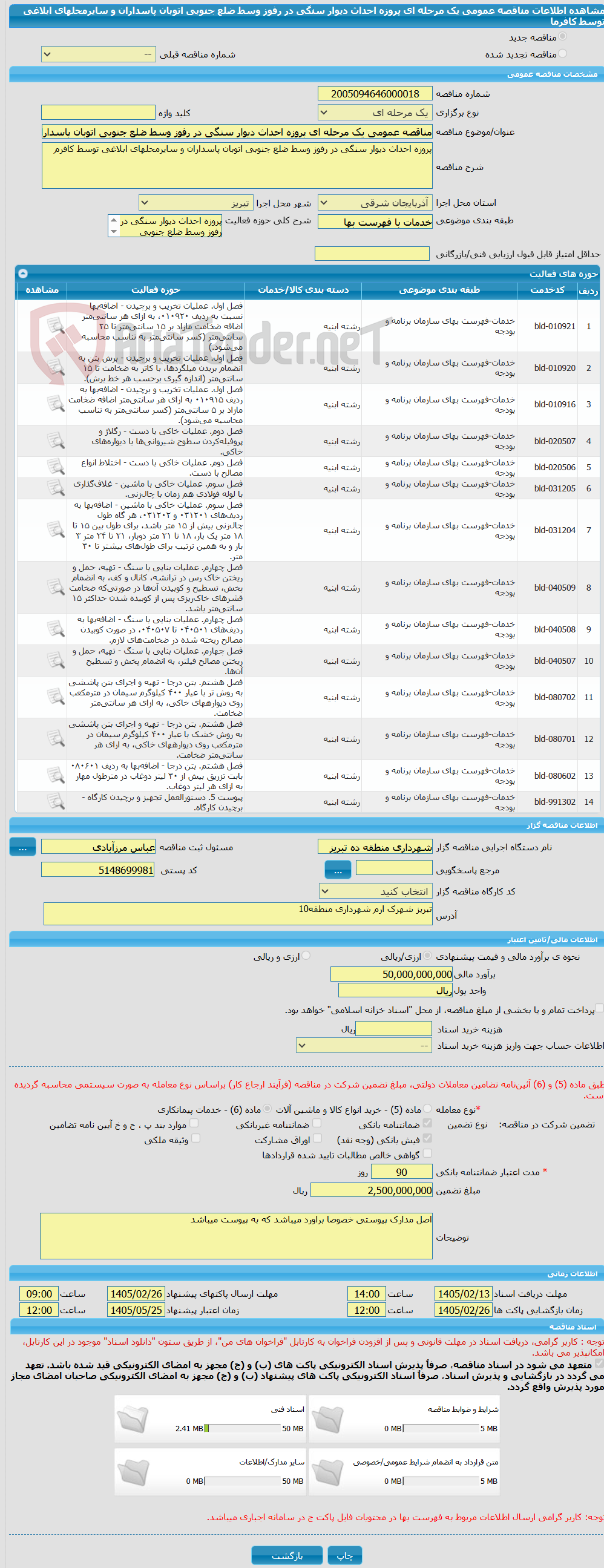Open the شهر محل اجرا dropdown
Image resolution: width=604 pixels, height=1568 pixels.
pos(196,203)
